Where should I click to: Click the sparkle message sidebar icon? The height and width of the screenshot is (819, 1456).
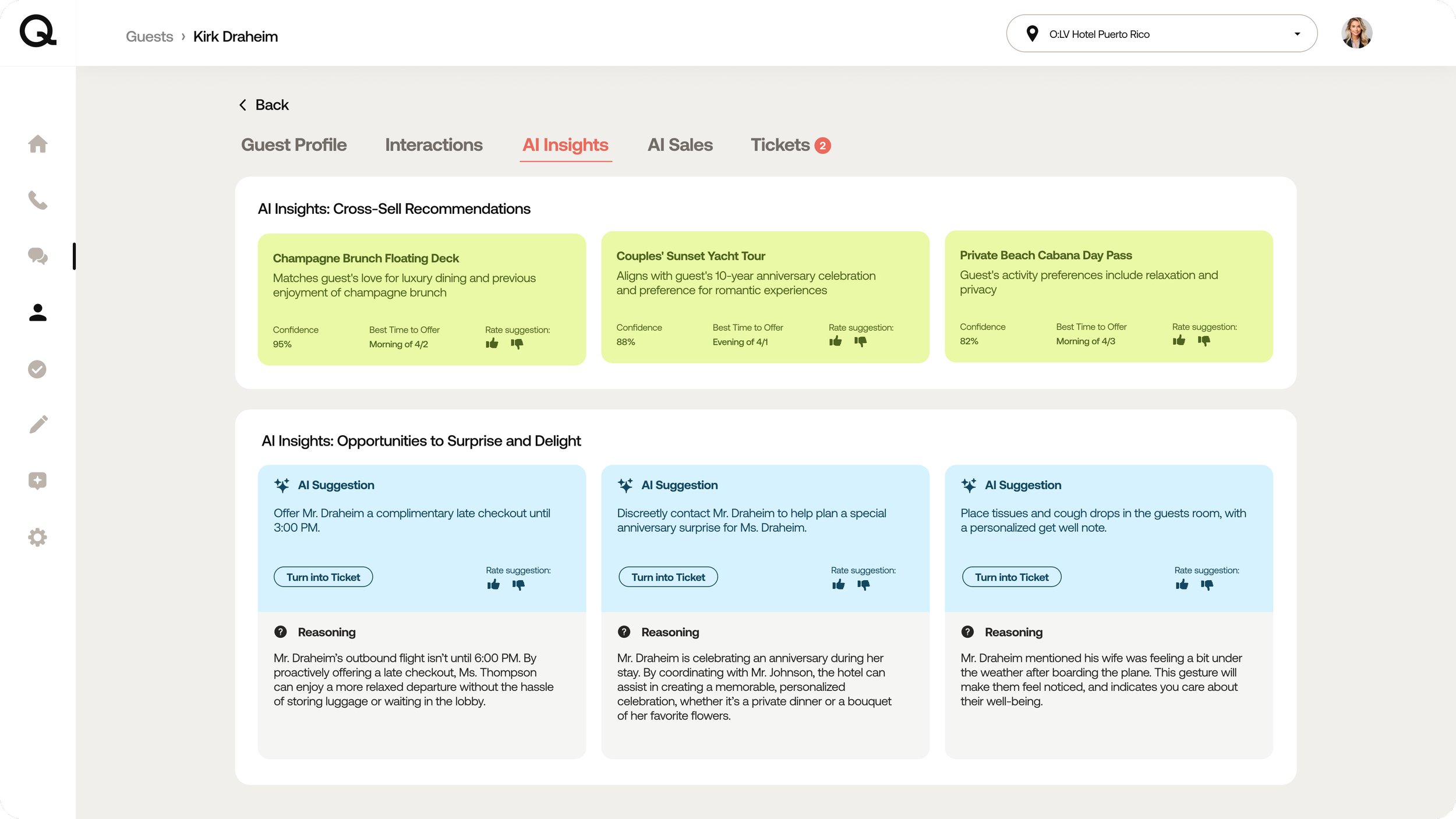[x=37, y=481]
